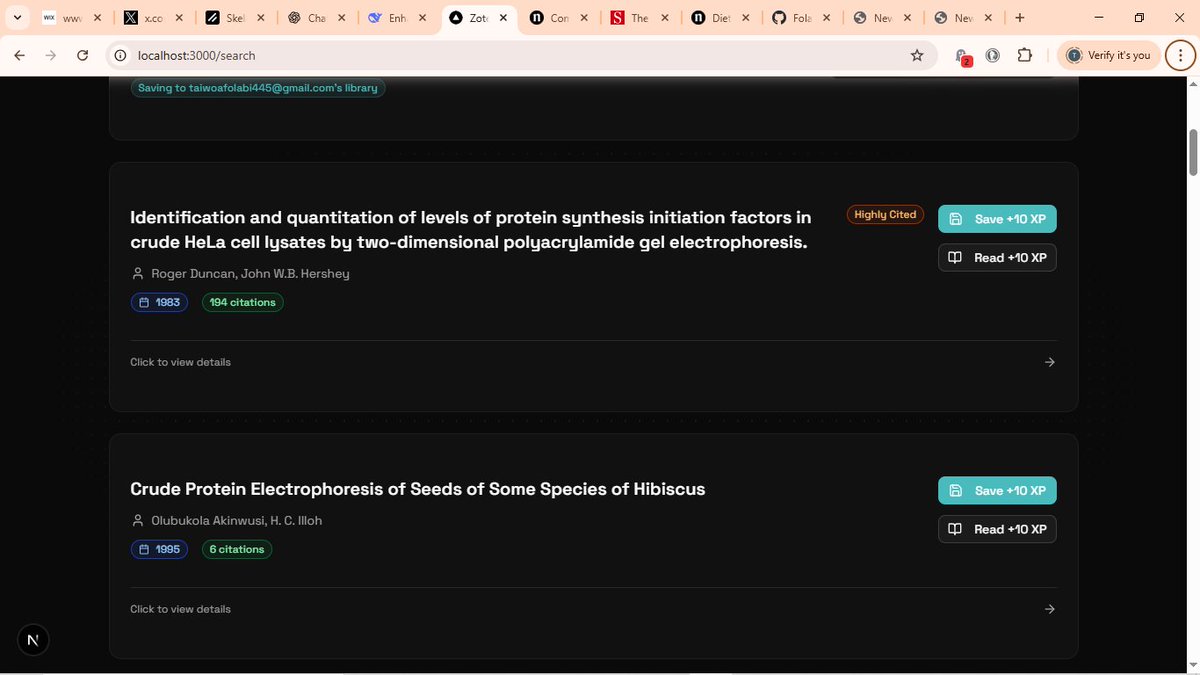Click the calendar icon in 1995 badge
1200x675 pixels.
point(145,549)
